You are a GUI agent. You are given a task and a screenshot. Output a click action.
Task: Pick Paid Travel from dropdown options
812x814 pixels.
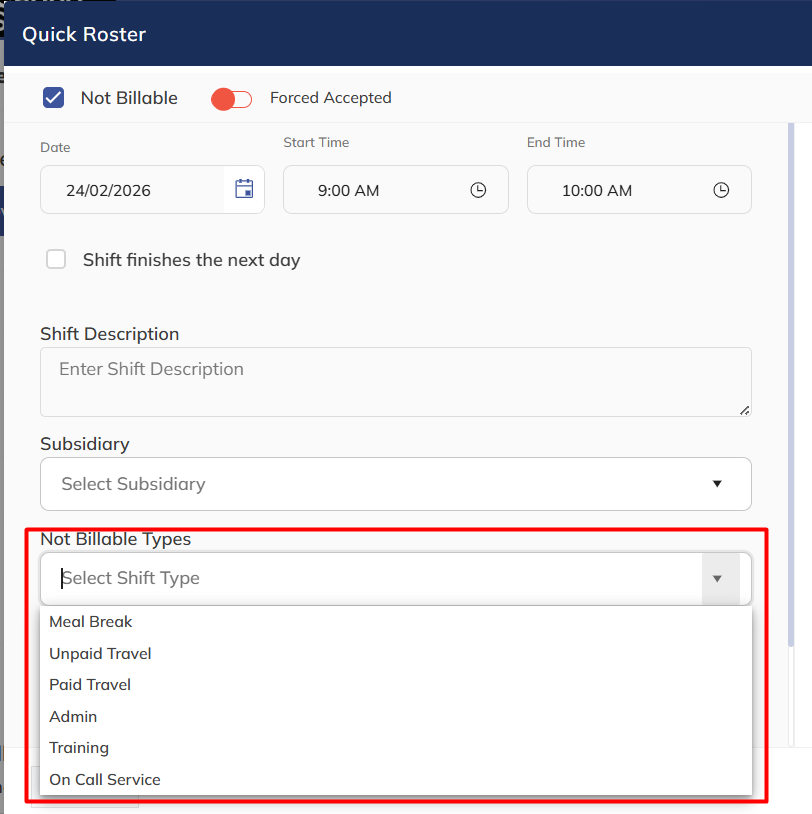coord(90,685)
